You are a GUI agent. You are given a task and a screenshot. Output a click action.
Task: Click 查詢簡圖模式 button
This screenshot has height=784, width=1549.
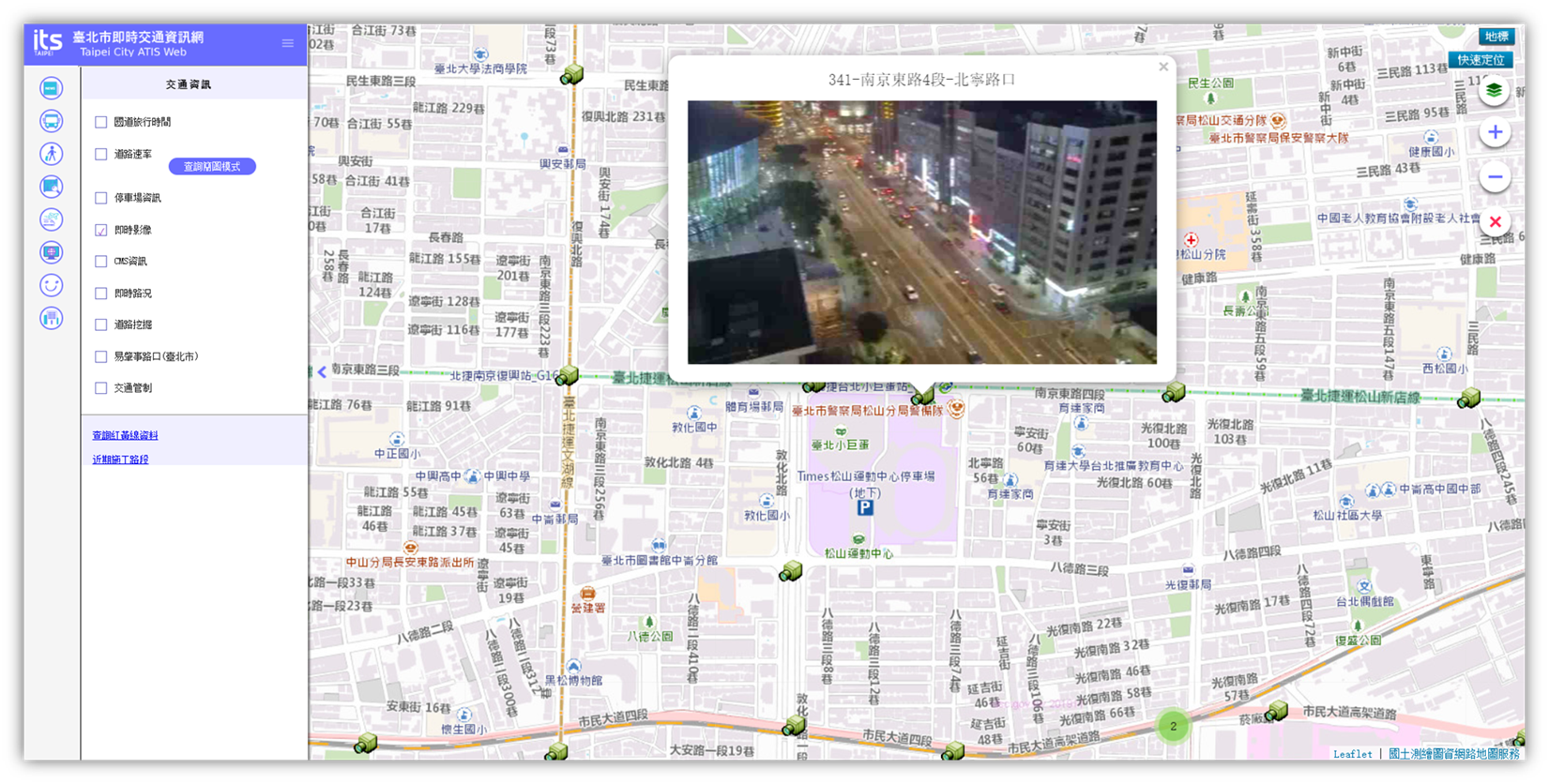pos(212,166)
